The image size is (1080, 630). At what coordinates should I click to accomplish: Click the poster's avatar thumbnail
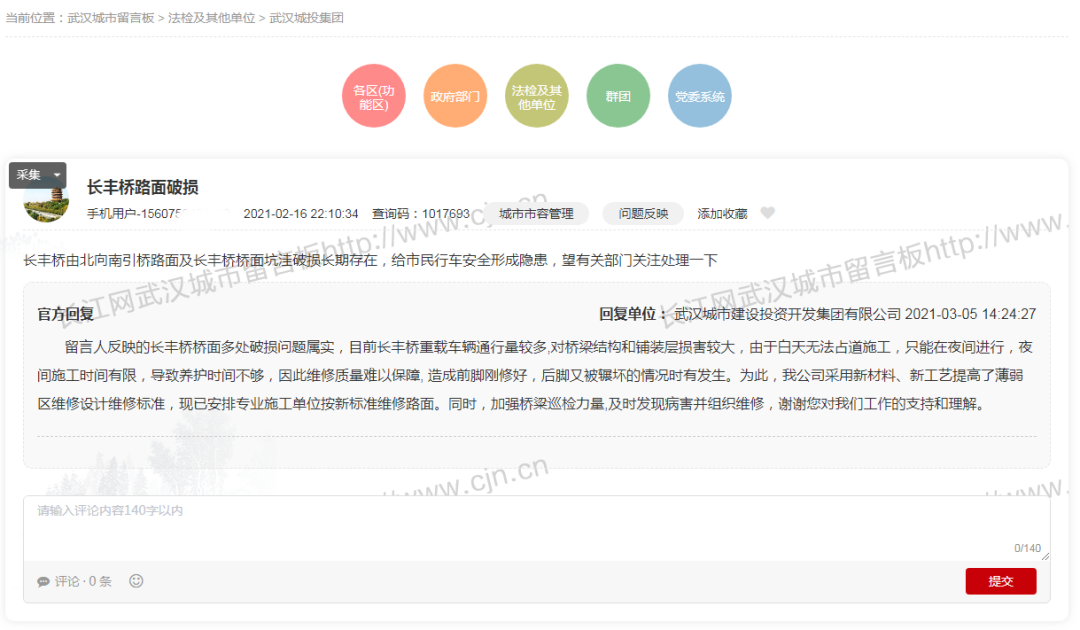click(x=46, y=204)
